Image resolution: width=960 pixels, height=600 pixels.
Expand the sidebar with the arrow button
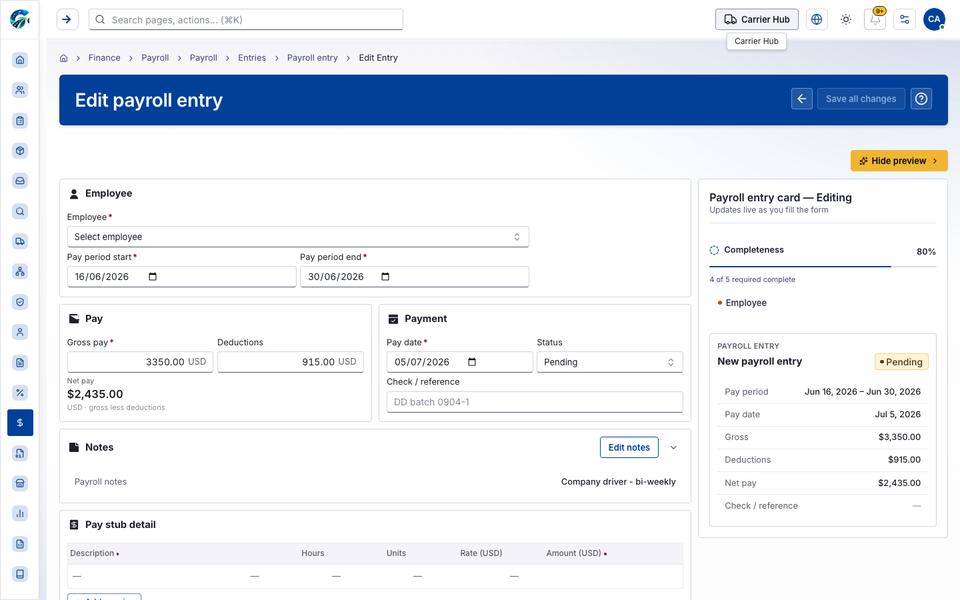(x=67, y=20)
